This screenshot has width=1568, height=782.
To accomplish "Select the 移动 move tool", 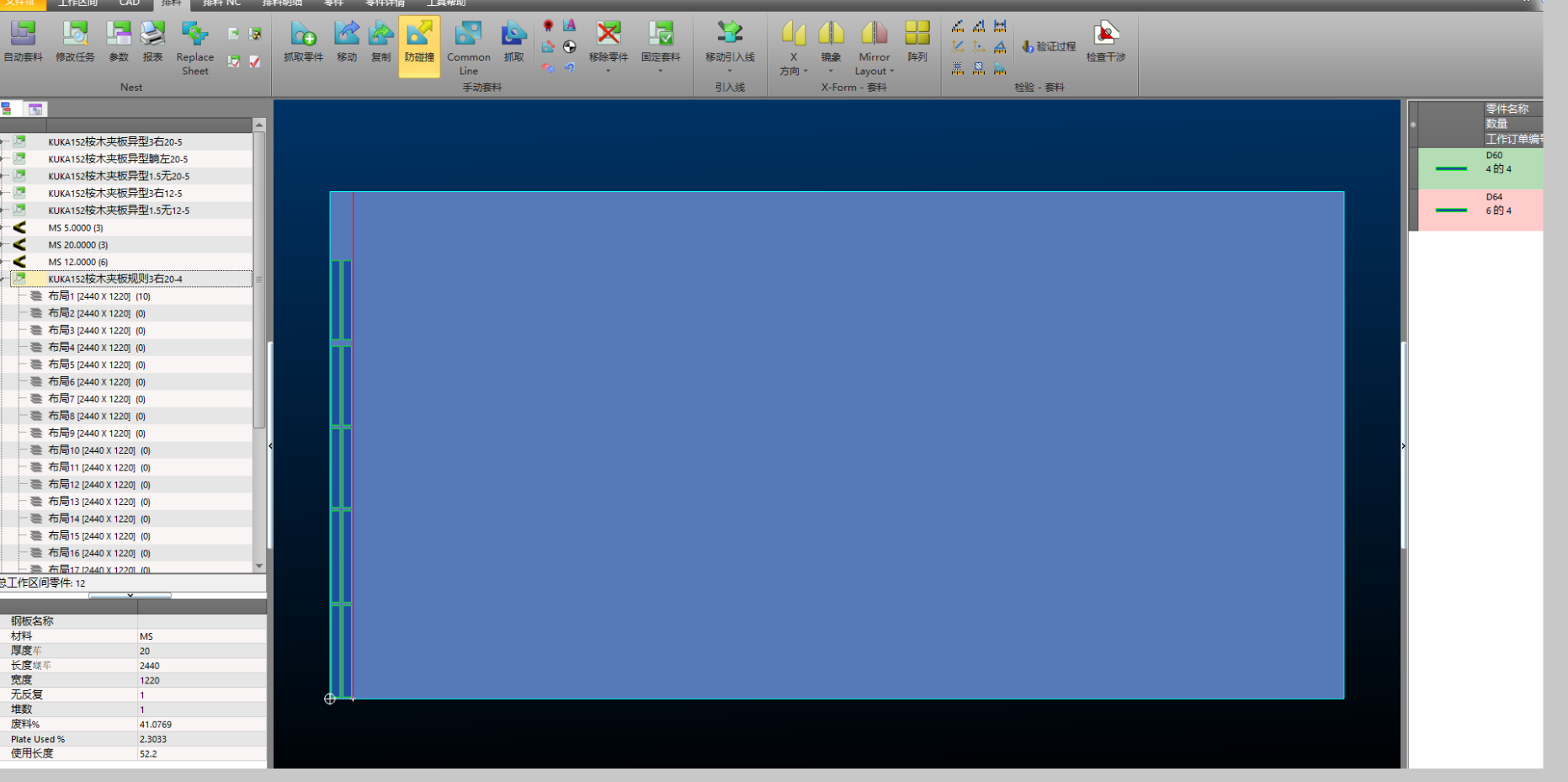I will click(347, 42).
